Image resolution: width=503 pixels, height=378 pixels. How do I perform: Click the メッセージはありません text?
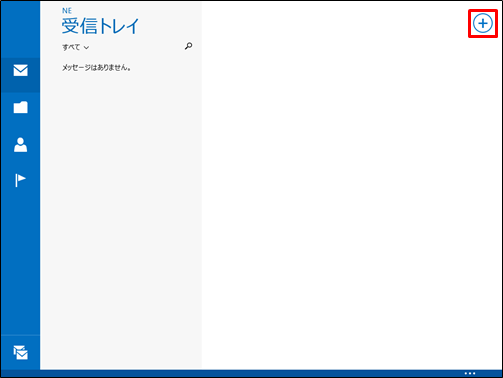tap(96, 68)
